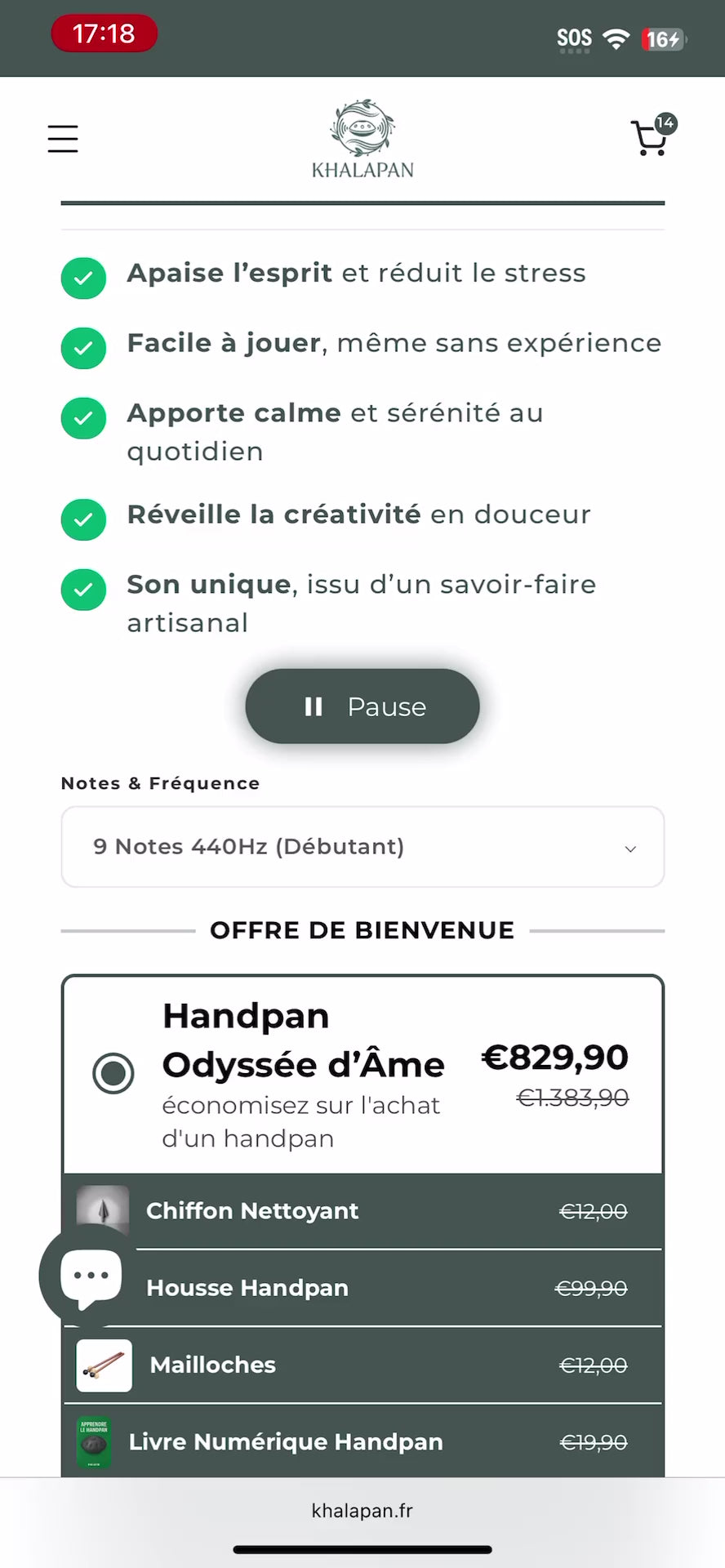This screenshot has height=1568, width=725.
Task: Tap the Khalapan logo
Action: click(x=362, y=139)
